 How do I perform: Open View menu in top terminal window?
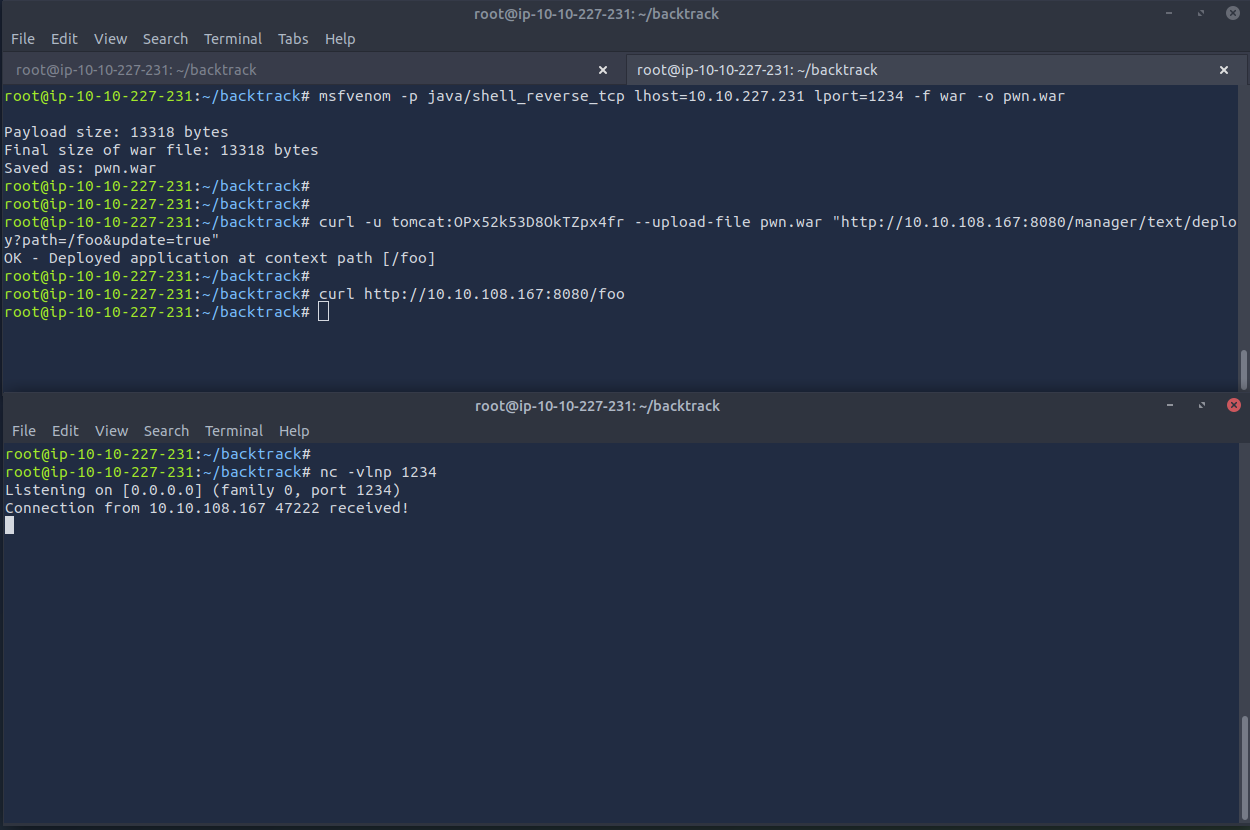click(110, 39)
